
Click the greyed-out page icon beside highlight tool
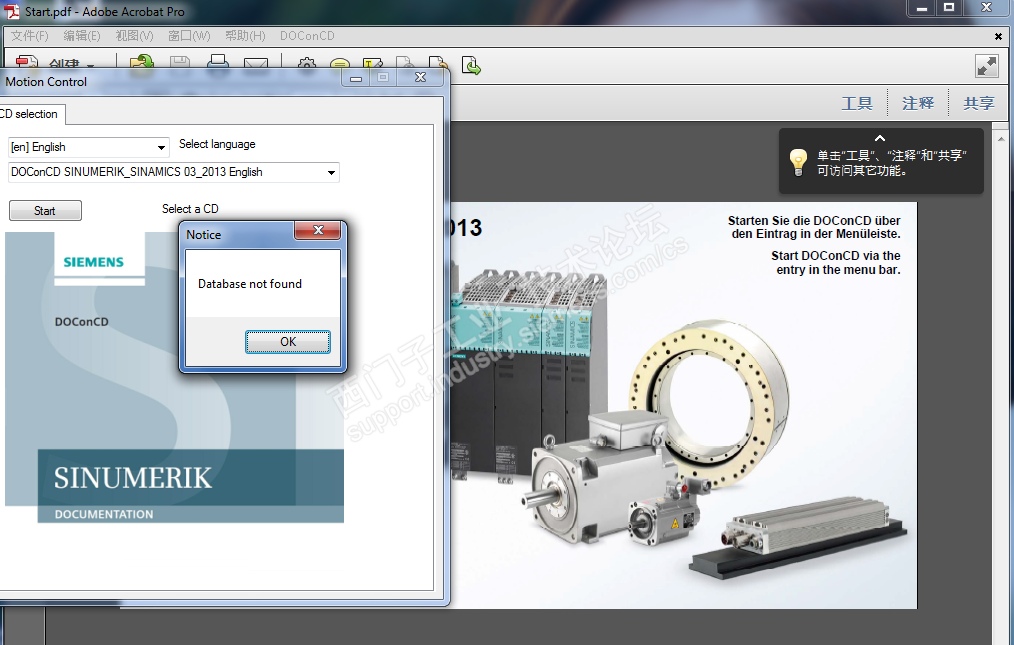pos(405,63)
